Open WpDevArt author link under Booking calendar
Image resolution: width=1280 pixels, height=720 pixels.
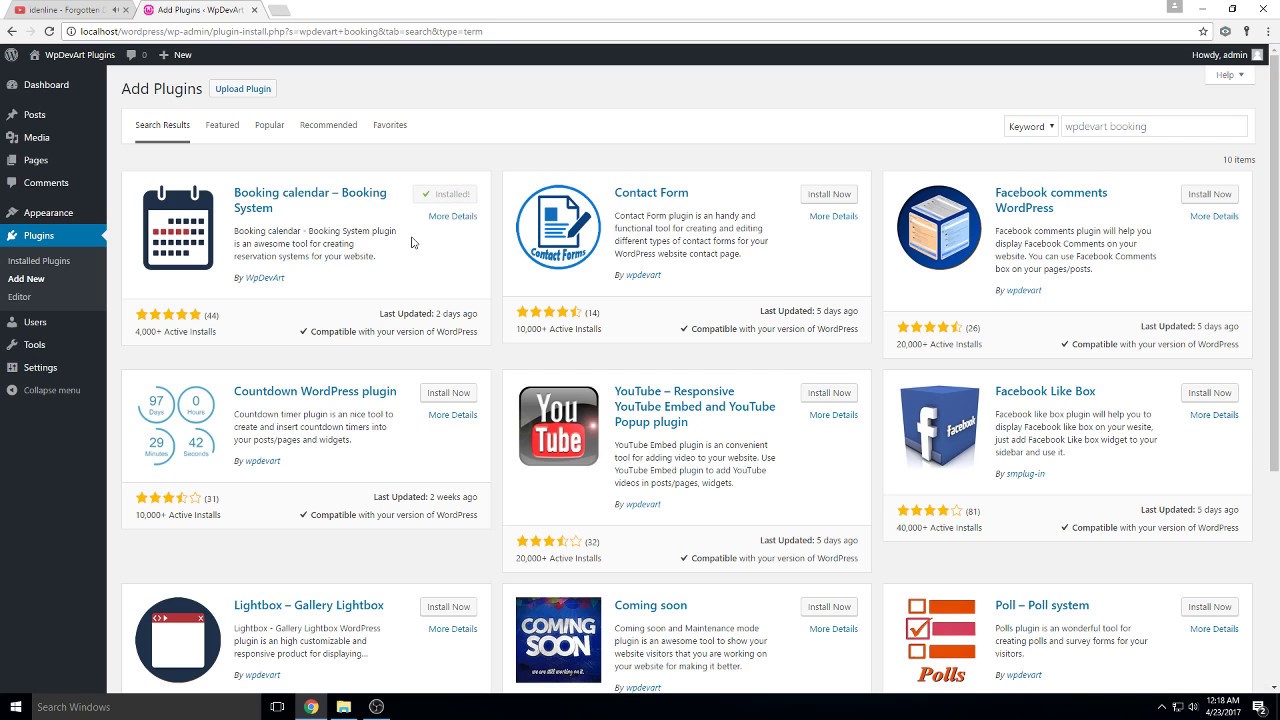(265, 278)
